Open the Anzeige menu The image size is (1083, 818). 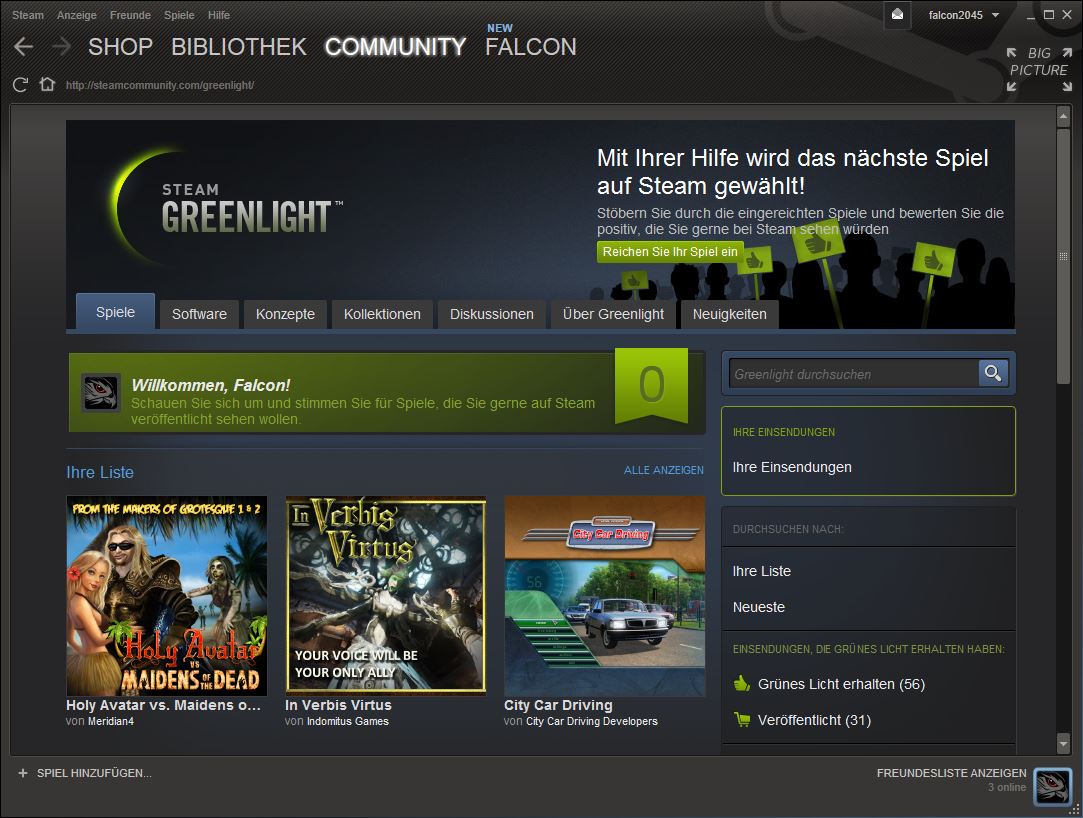click(77, 15)
